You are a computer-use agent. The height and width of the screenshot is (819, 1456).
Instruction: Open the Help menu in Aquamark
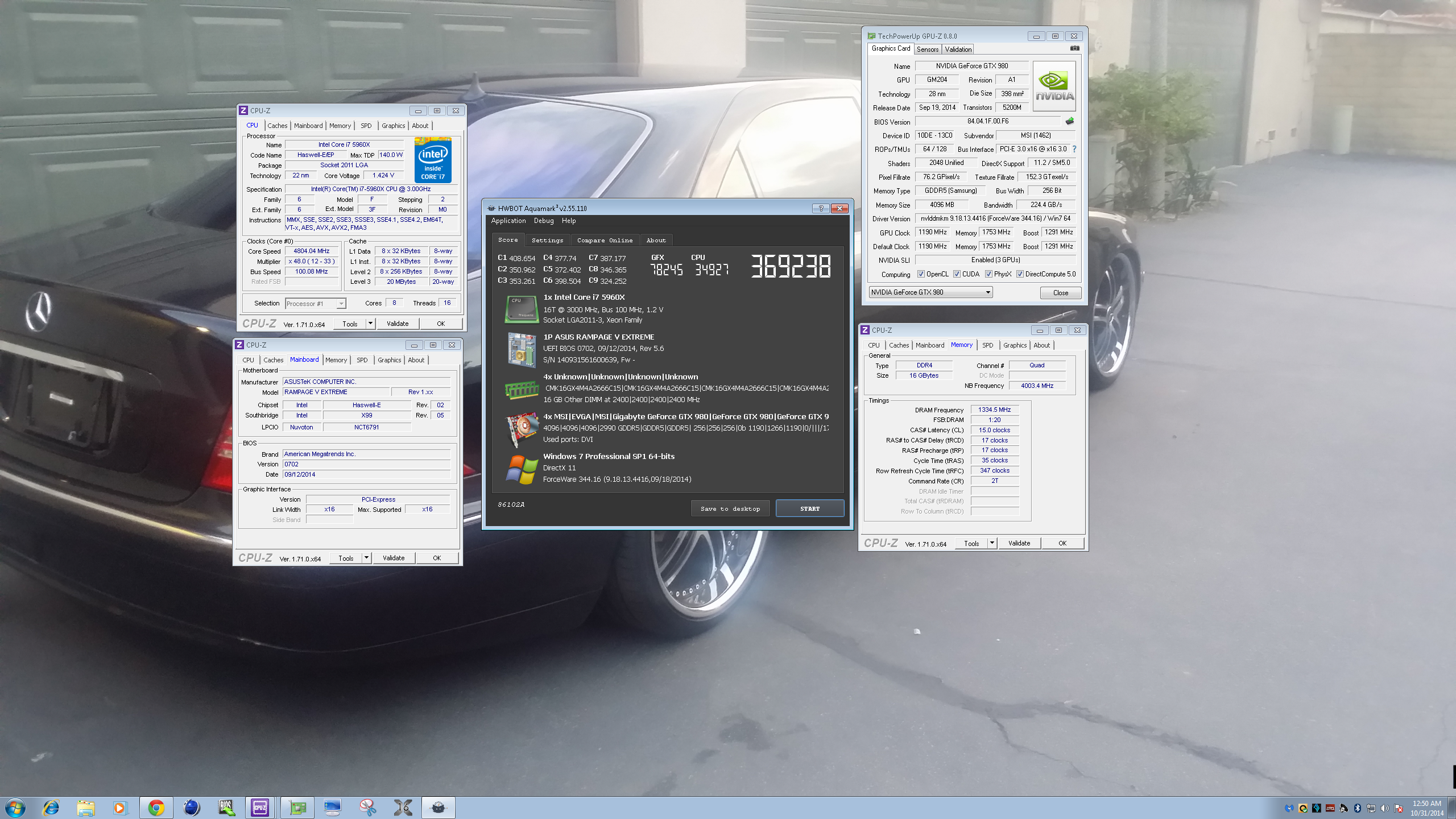click(569, 221)
